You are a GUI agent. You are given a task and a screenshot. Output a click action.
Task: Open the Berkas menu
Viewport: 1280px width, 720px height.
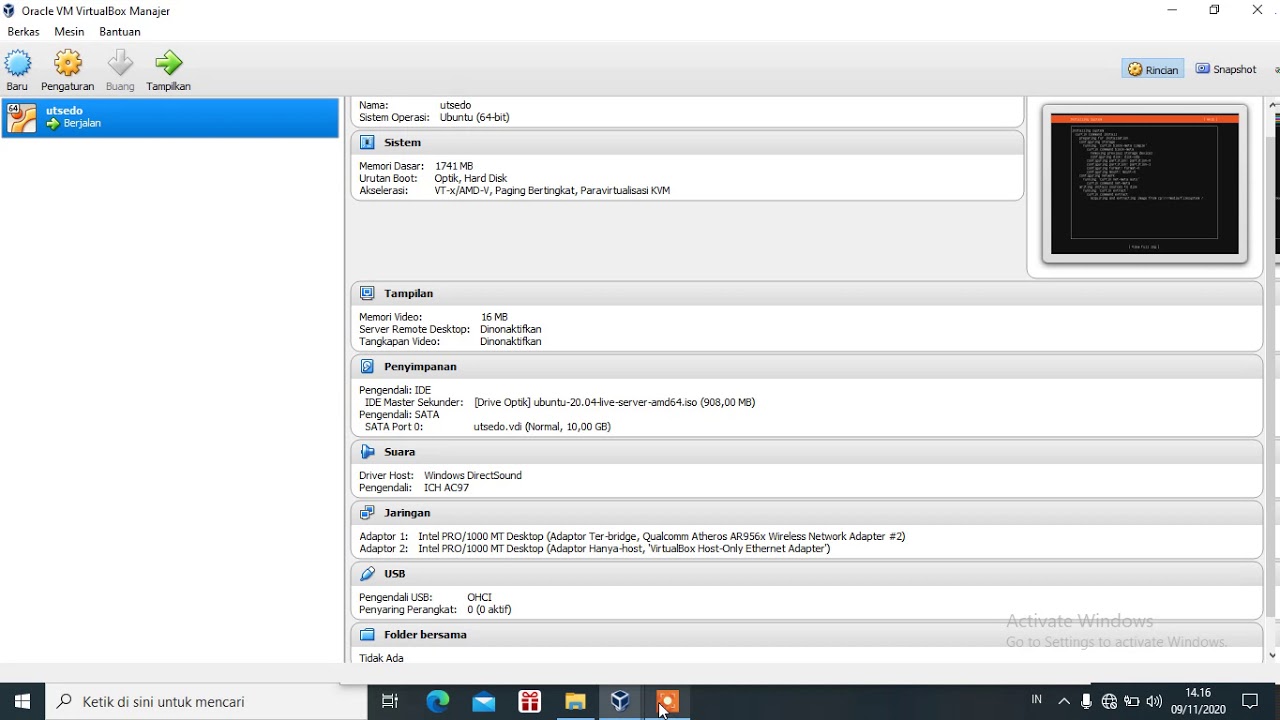coord(23,32)
